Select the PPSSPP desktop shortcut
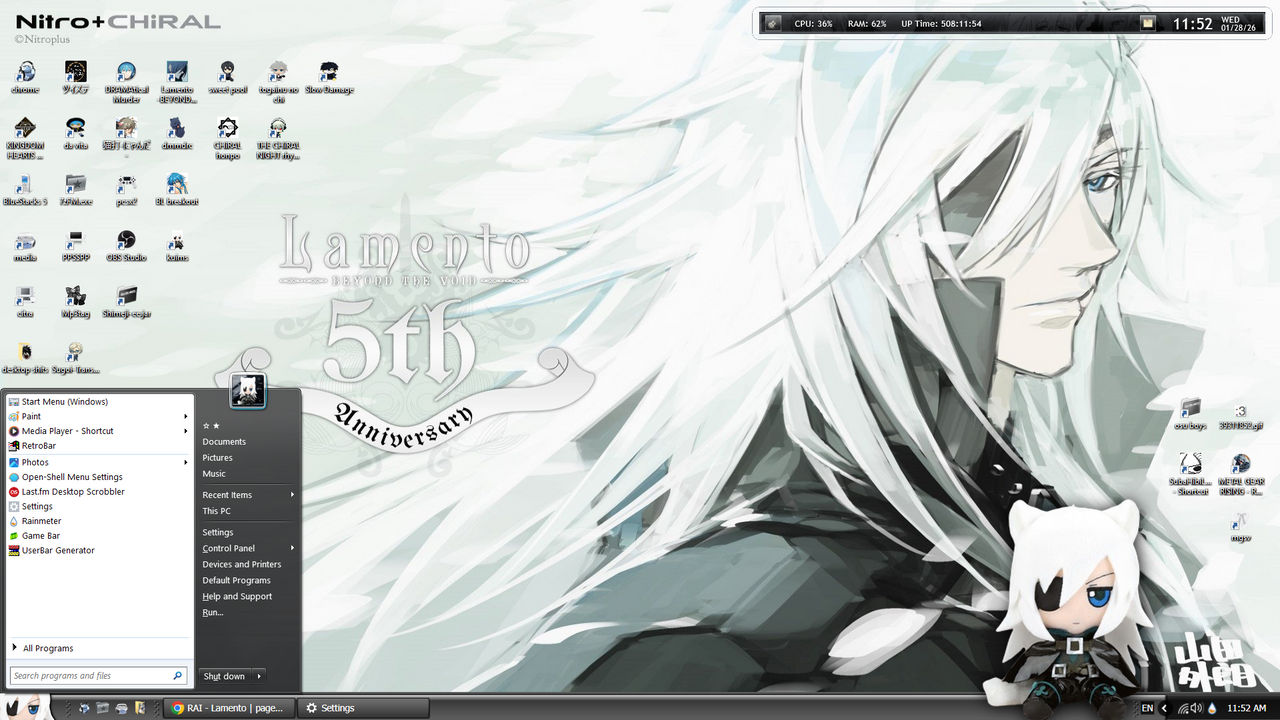 click(76, 245)
